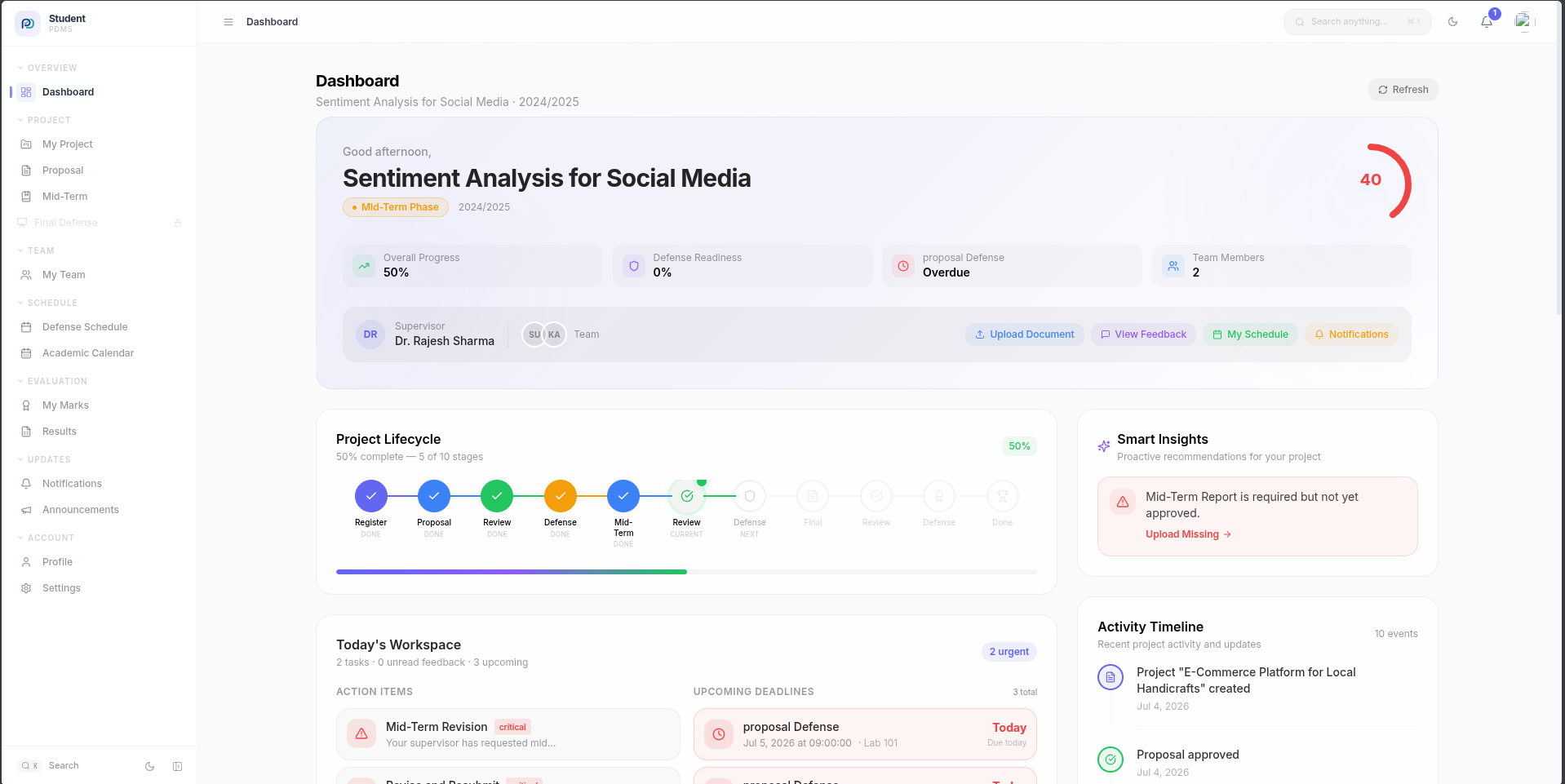Click the orange Defense stage circle
This screenshot has height=784, width=1565.
(x=561, y=496)
